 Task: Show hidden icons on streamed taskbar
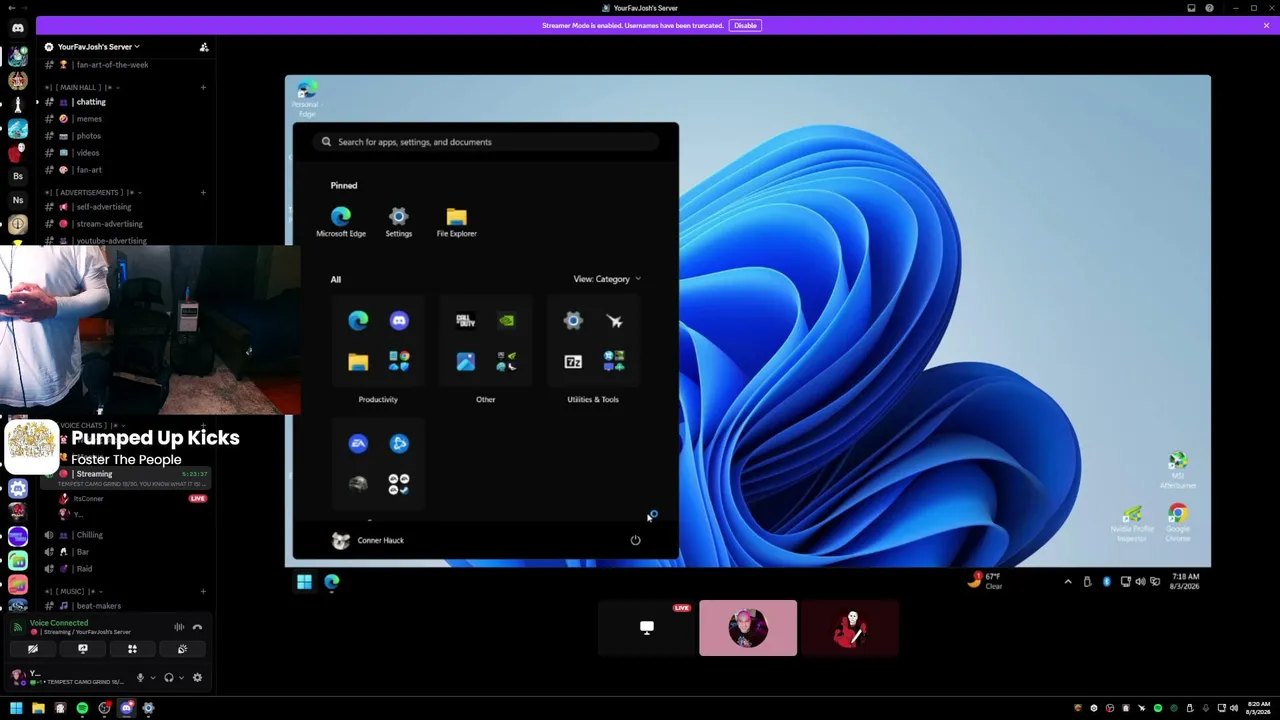tap(1068, 582)
